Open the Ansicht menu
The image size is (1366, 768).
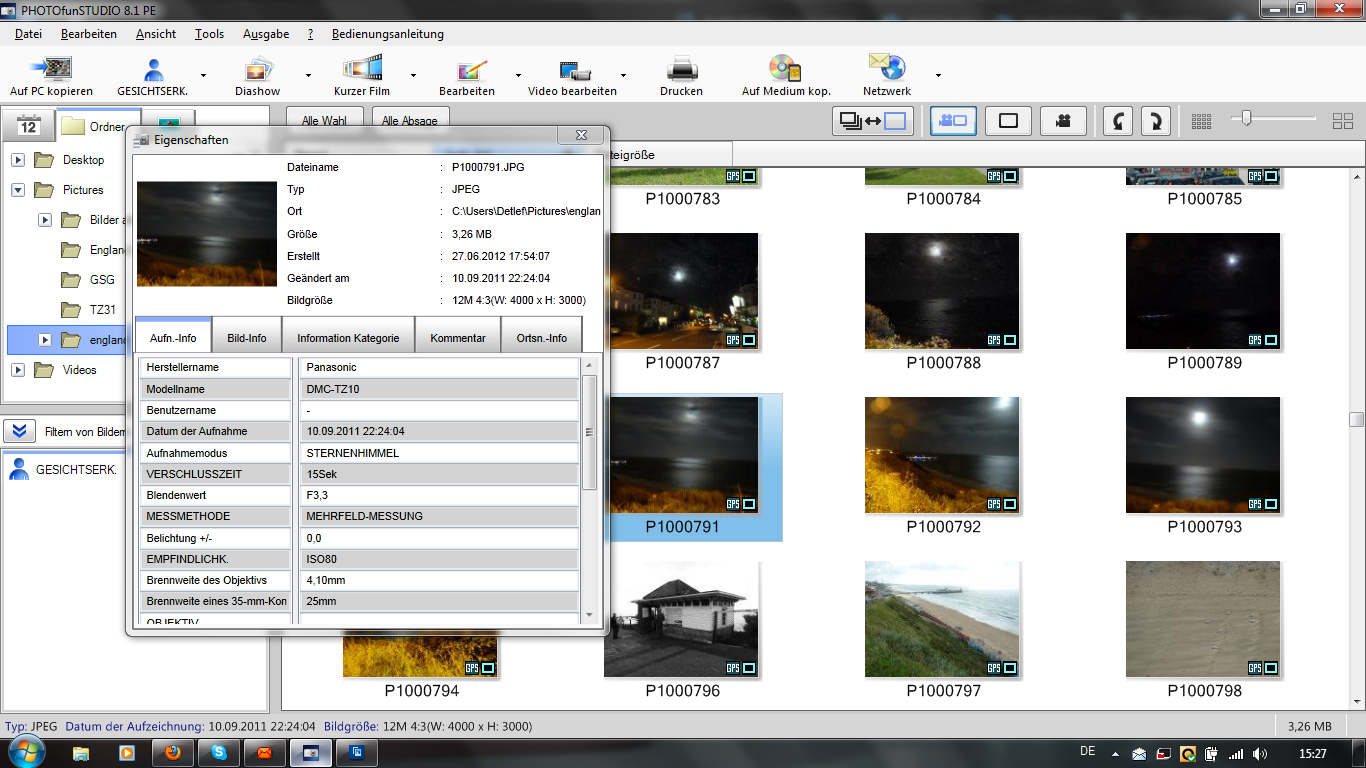156,34
